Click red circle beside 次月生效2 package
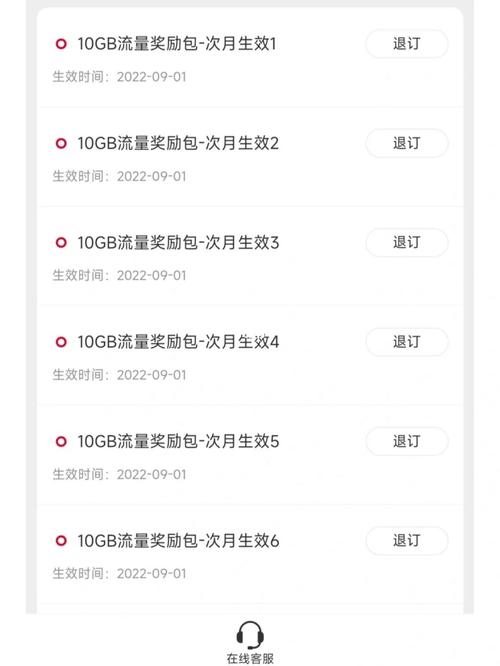The image size is (500, 666). (x=61, y=143)
